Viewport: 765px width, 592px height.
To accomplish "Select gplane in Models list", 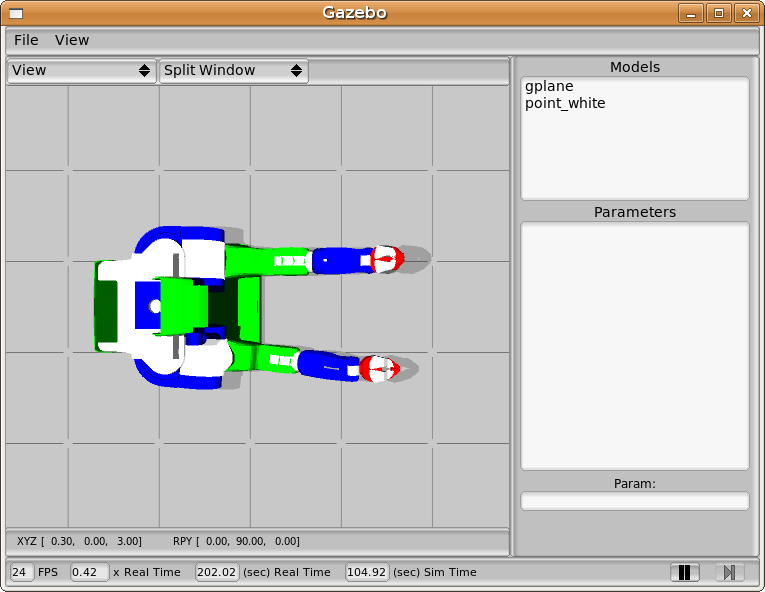I will 549,87.
